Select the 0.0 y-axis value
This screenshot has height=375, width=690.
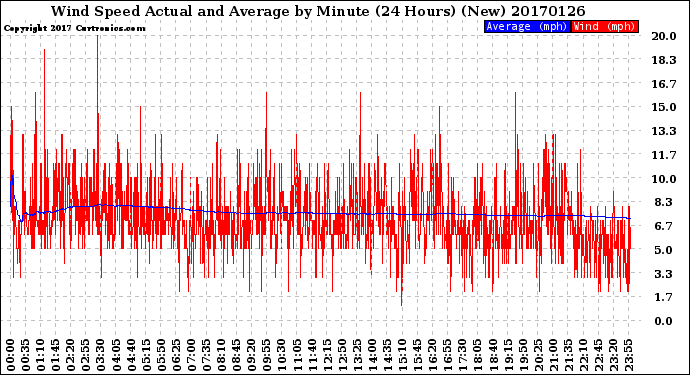(x=664, y=321)
